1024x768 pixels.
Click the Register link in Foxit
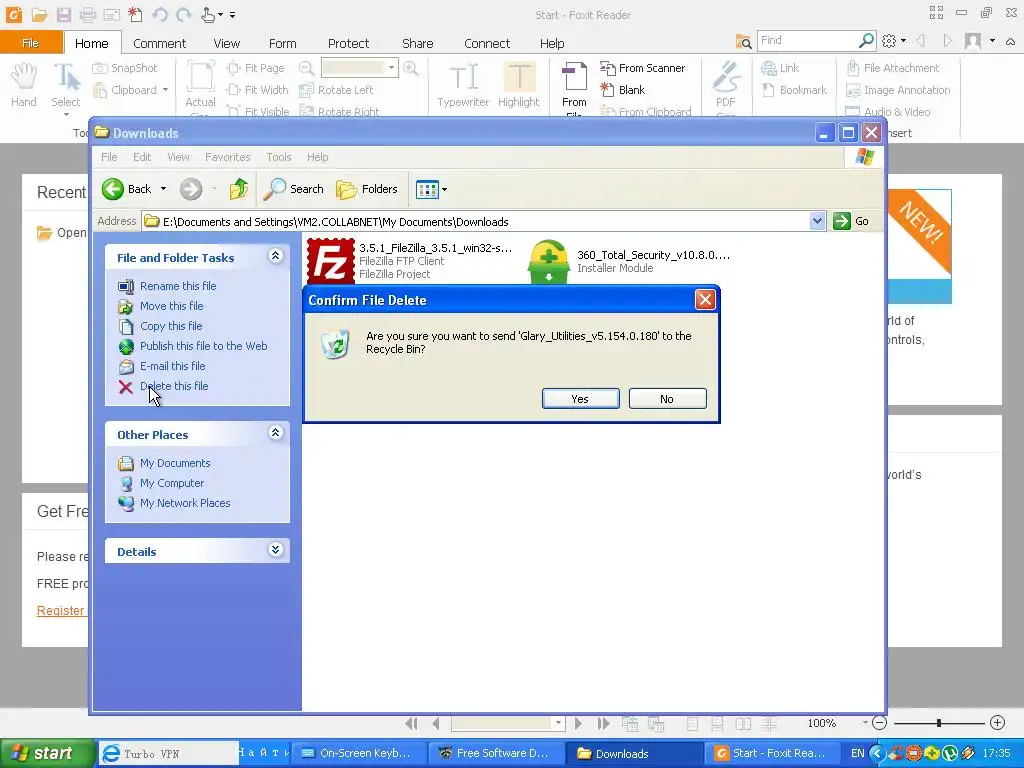pos(60,611)
